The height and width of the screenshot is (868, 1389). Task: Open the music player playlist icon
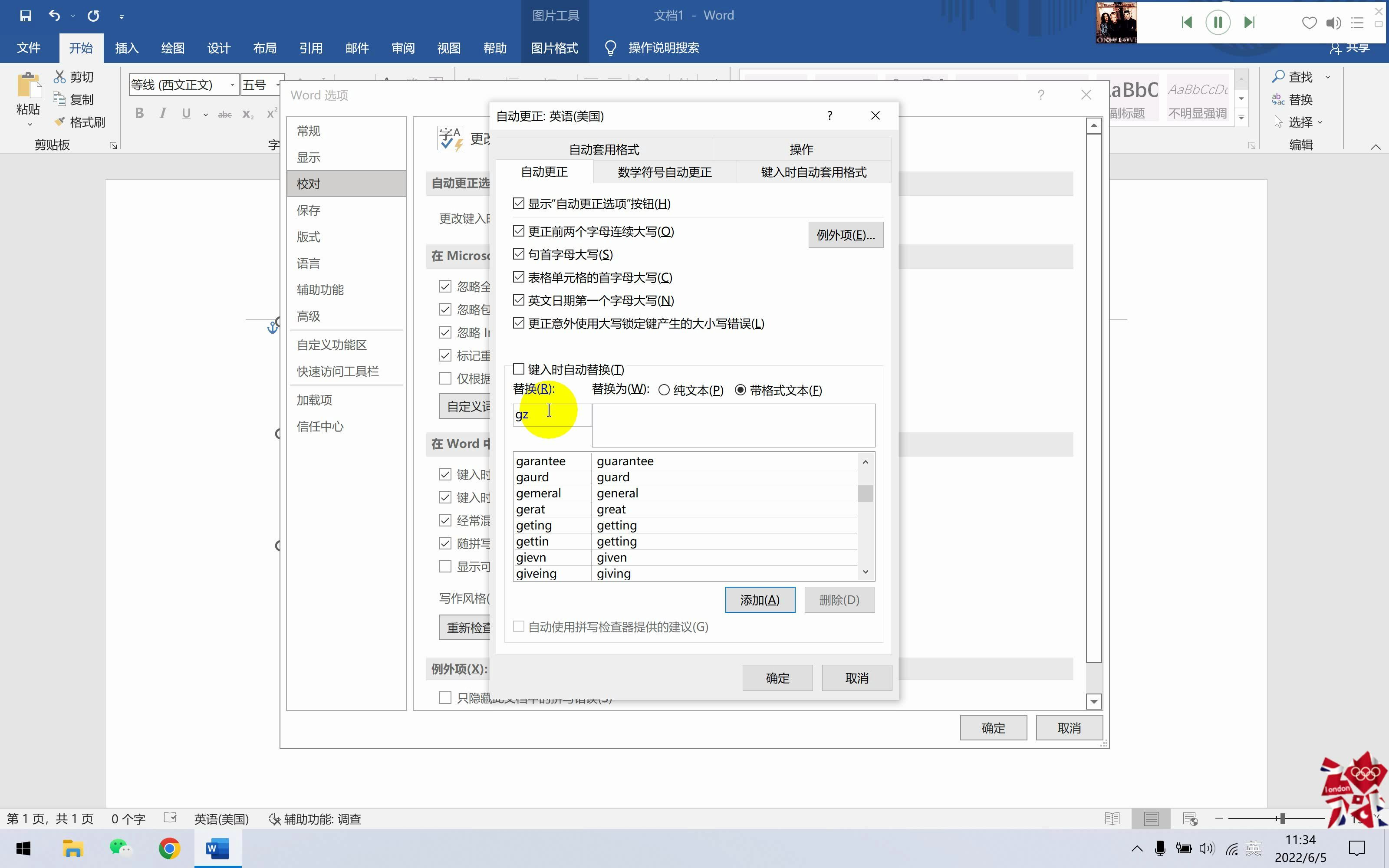[x=1357, y=23]
